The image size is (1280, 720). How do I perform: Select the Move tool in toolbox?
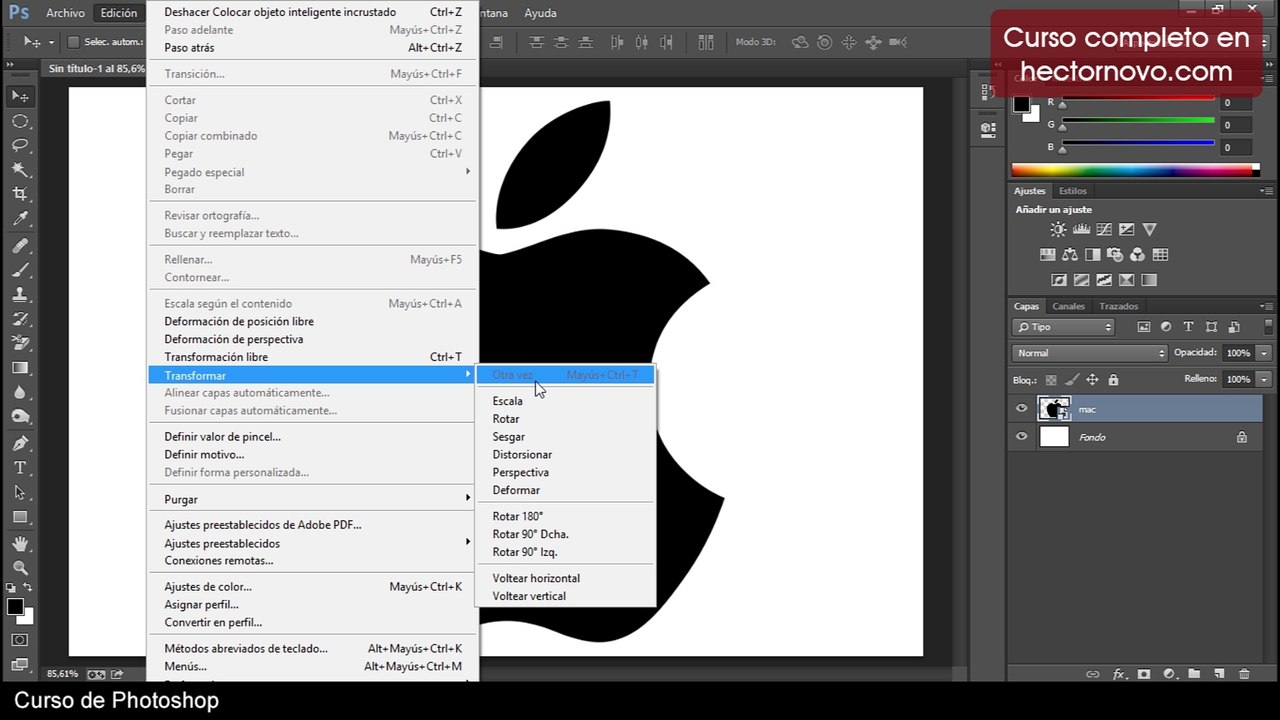coord(20,96)
